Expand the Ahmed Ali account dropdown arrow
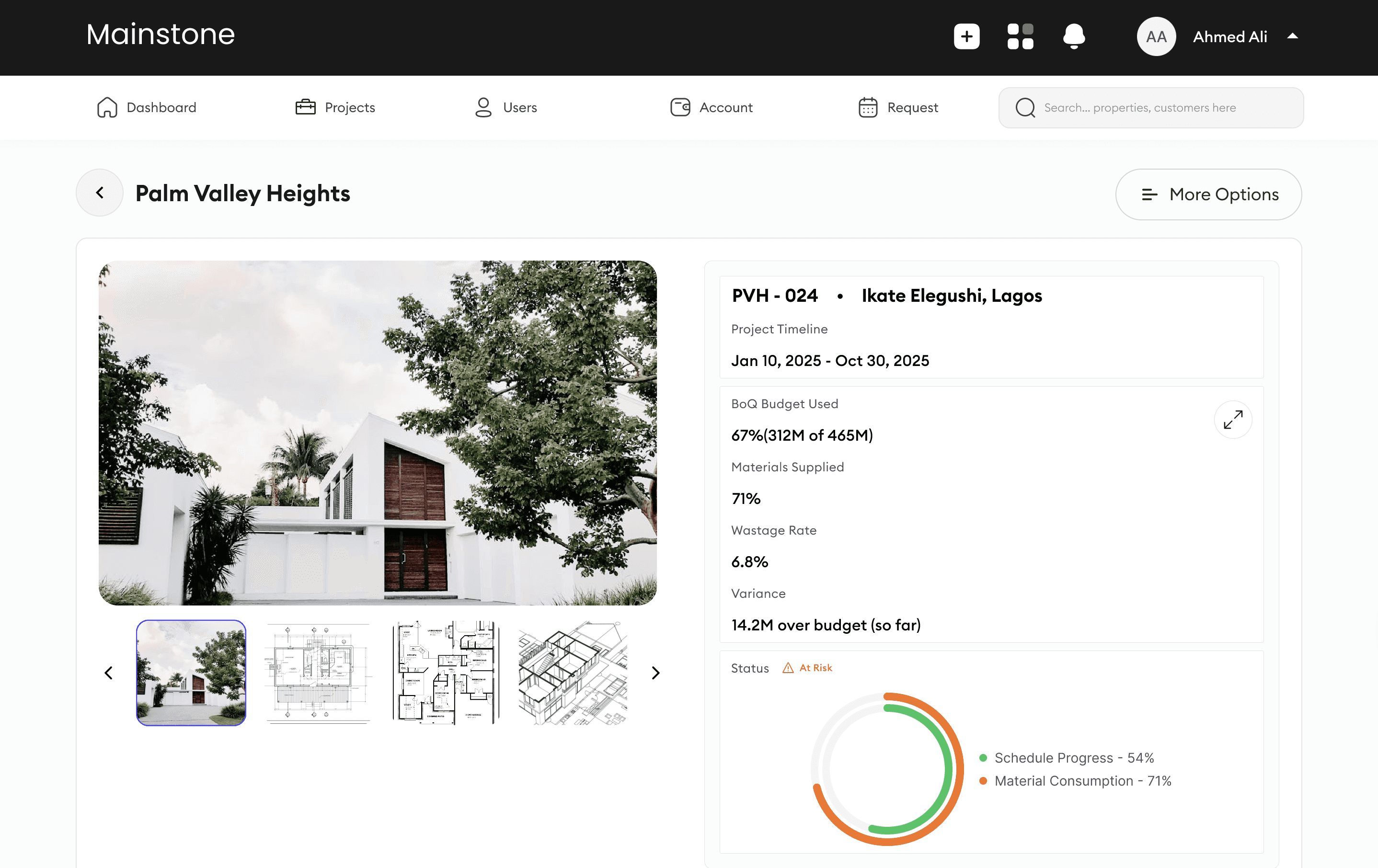Viewport: 1378px width, 868px height. (x=1292, y=36)
